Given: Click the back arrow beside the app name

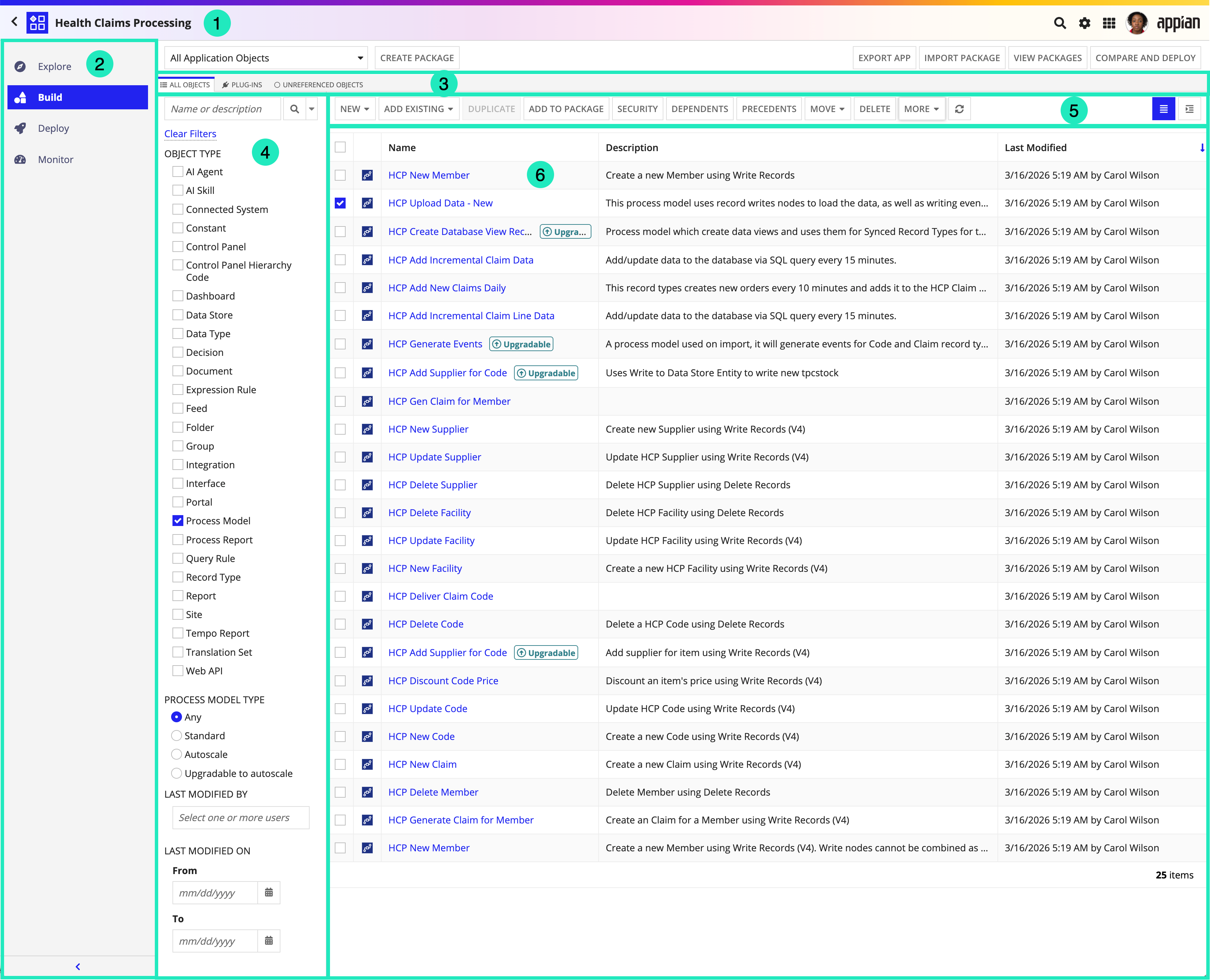Looking at the screenshot, I should coord(15,22).
